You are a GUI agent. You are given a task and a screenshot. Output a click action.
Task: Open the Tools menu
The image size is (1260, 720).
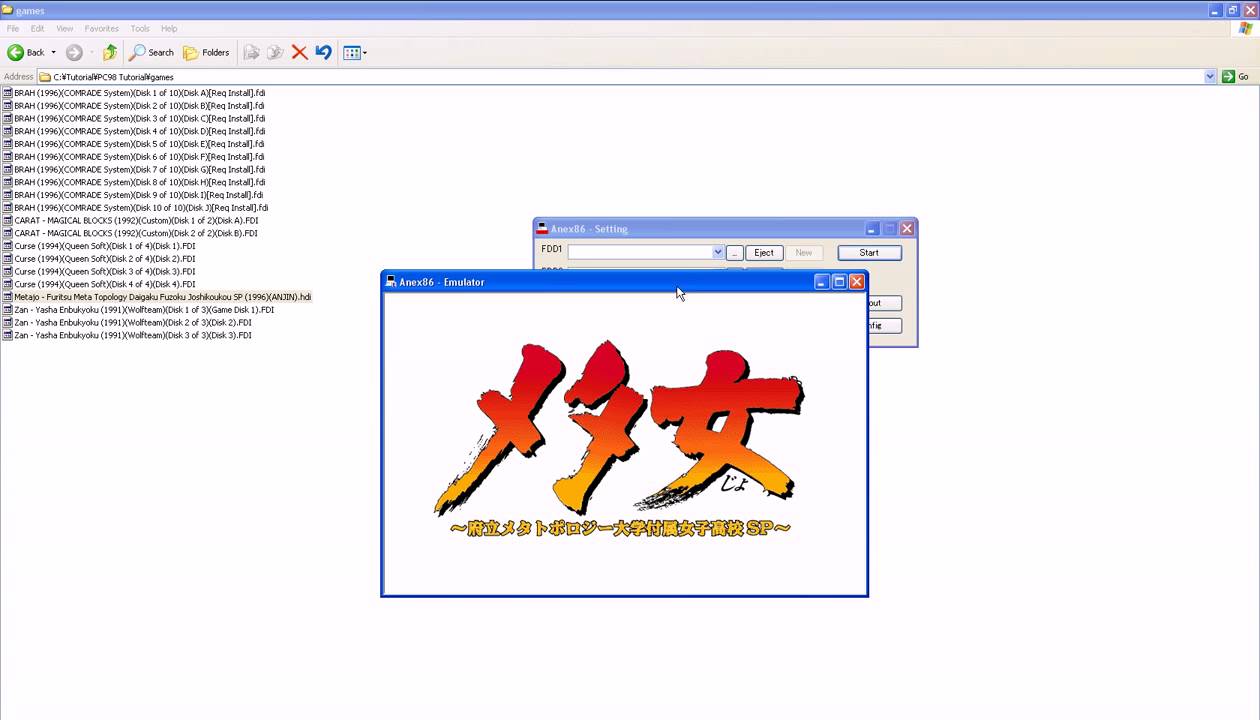[x=140, y=28]
